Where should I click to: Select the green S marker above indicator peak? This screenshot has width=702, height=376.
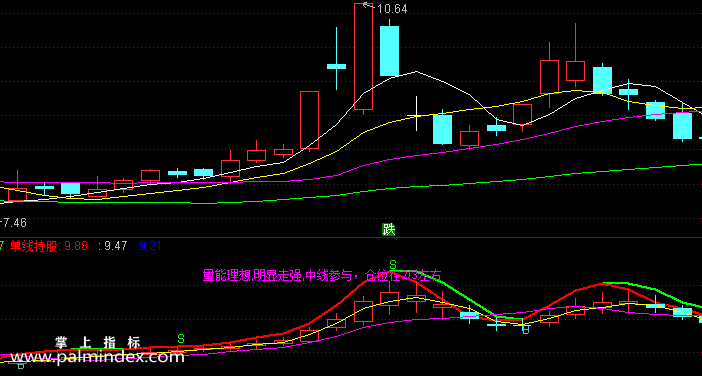click(393, 264)
